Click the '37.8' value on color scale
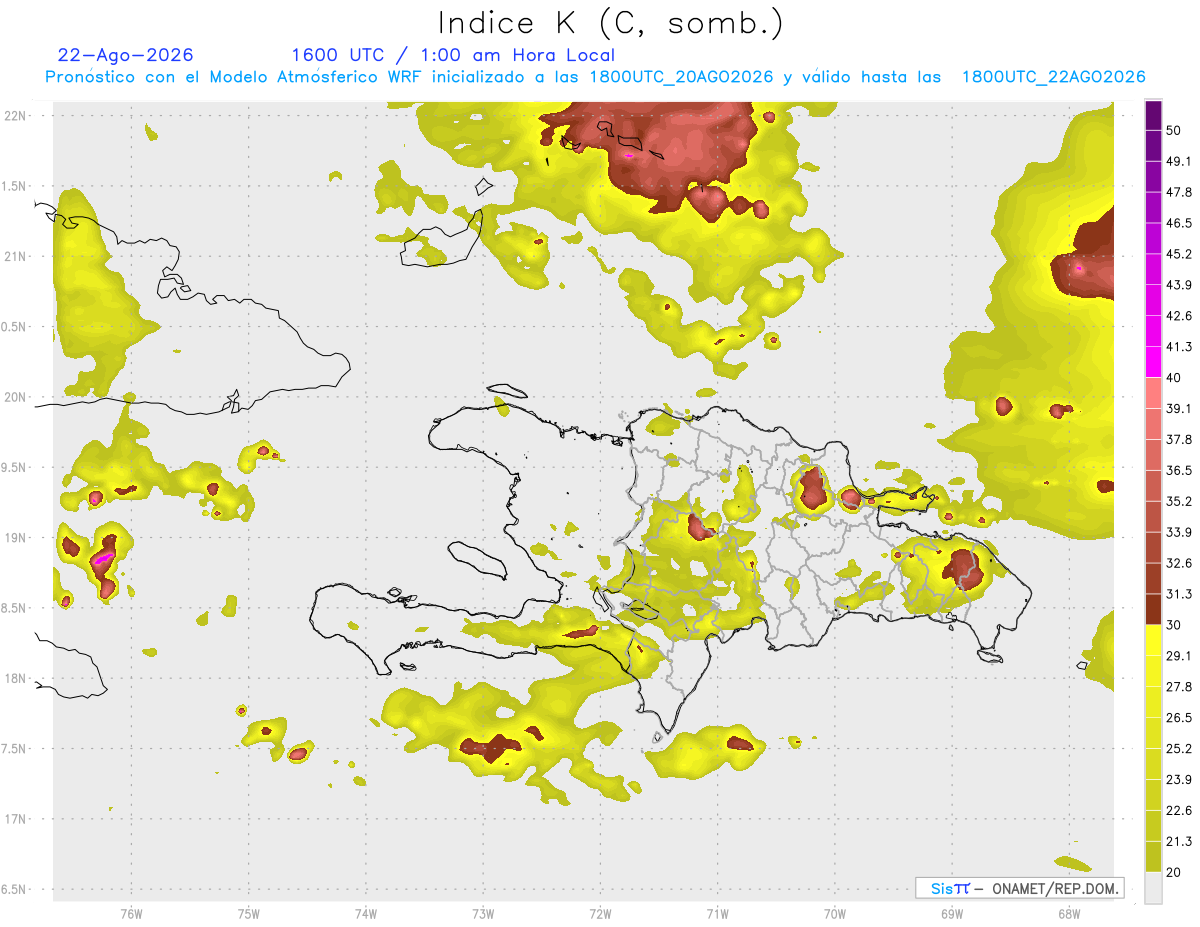The height and width of the screenshot is (927, 1200). coord(1179,439)
